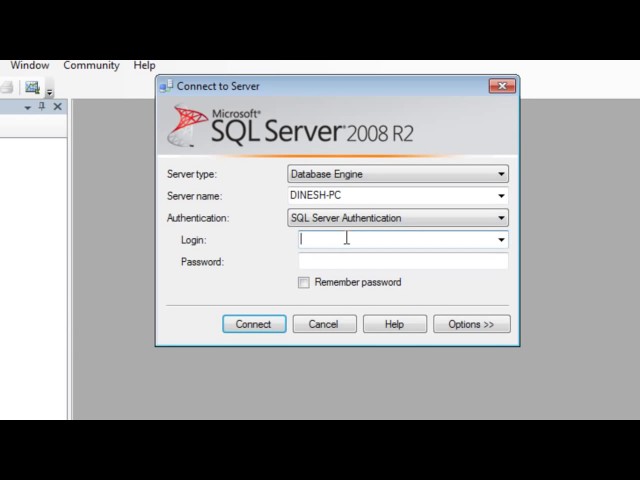
Task: Open the Window menu
Action: (30, 65)
